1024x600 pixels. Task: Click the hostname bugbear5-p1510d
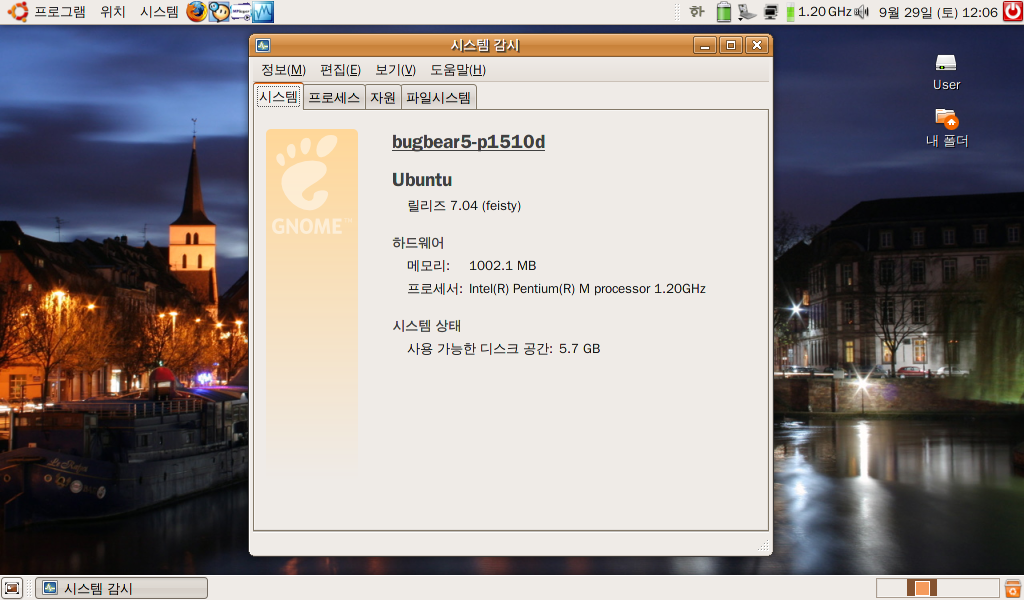pyautogui.click(x=468, y=142)
